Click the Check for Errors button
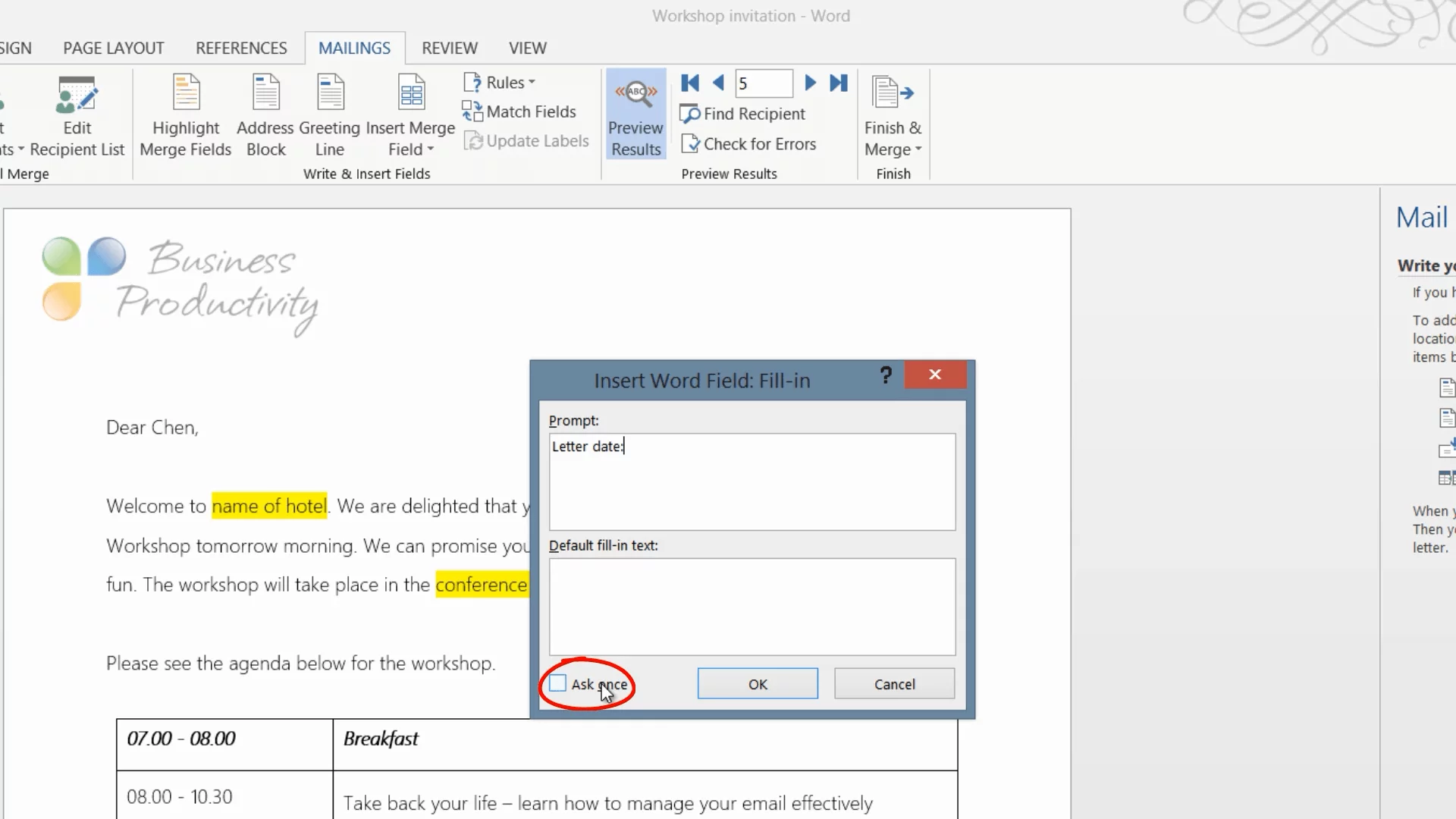Screen dimensions: 1456x819 748,144
